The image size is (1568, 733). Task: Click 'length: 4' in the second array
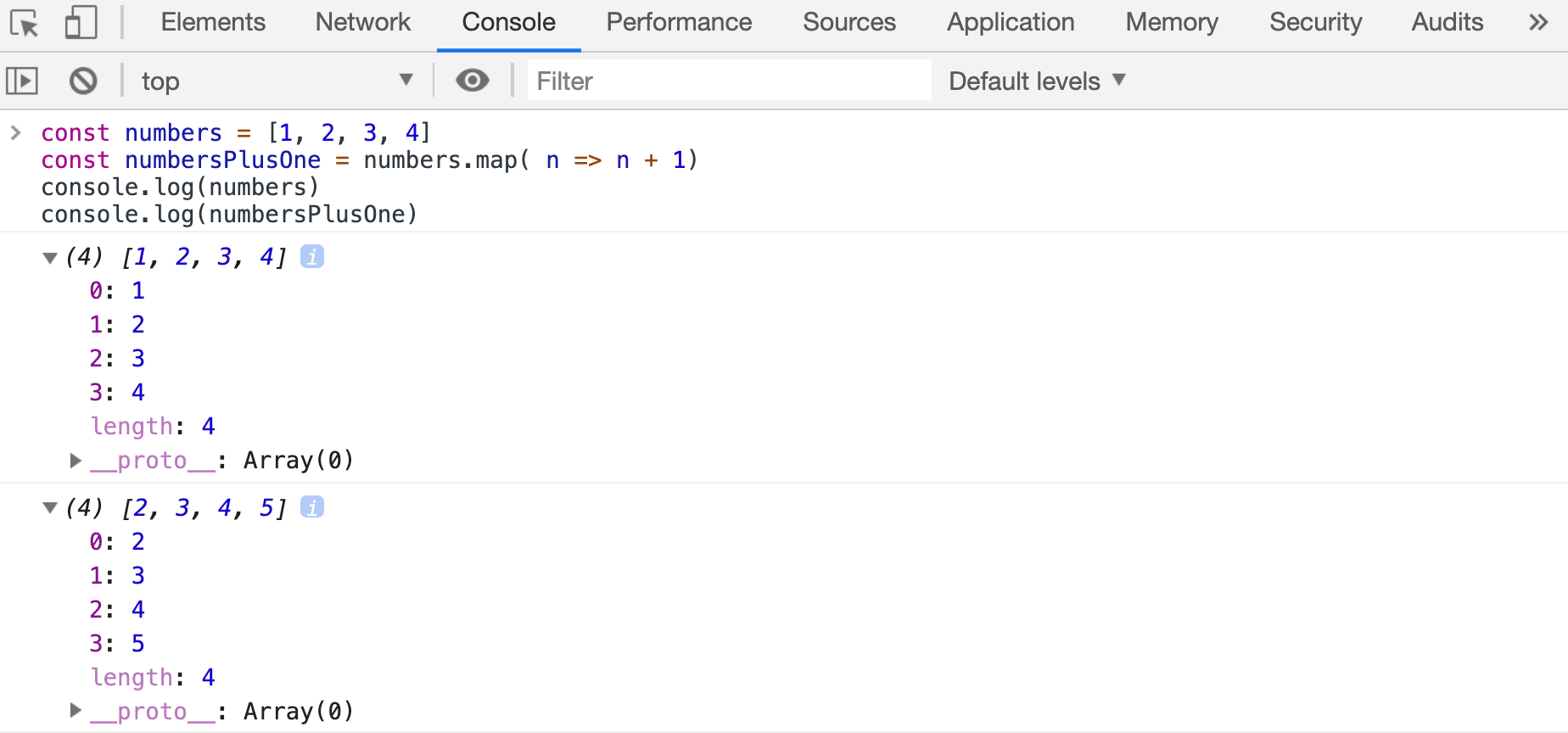coord(153,677)
